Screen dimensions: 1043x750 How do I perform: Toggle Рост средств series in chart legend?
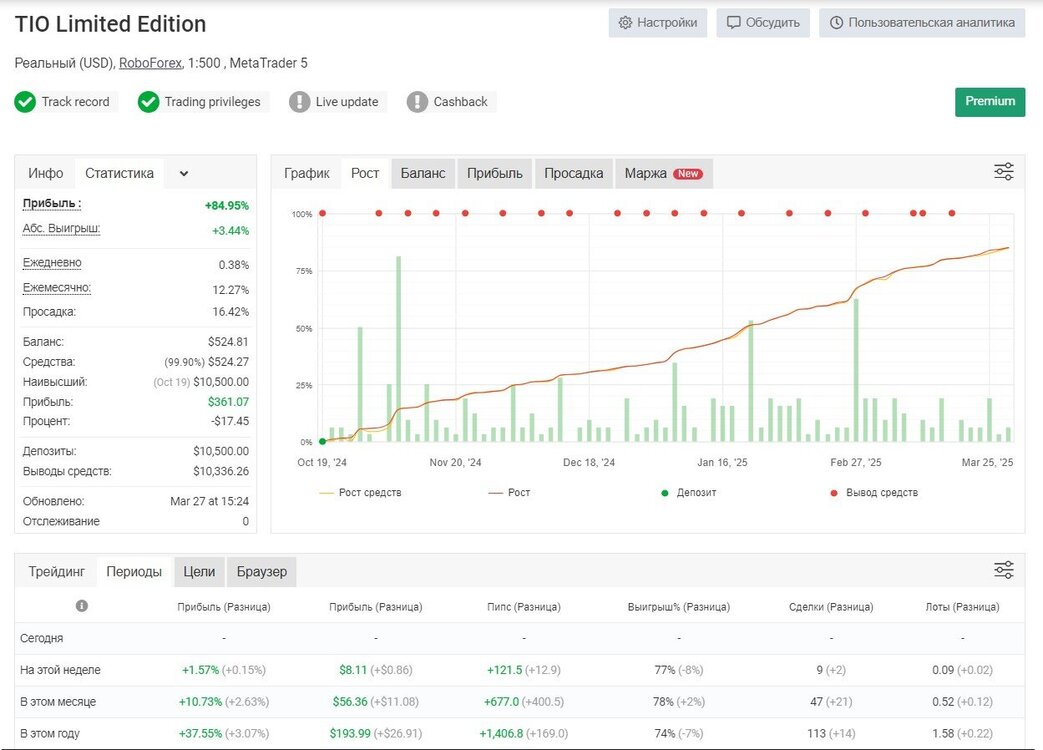[x=361, y=493]
